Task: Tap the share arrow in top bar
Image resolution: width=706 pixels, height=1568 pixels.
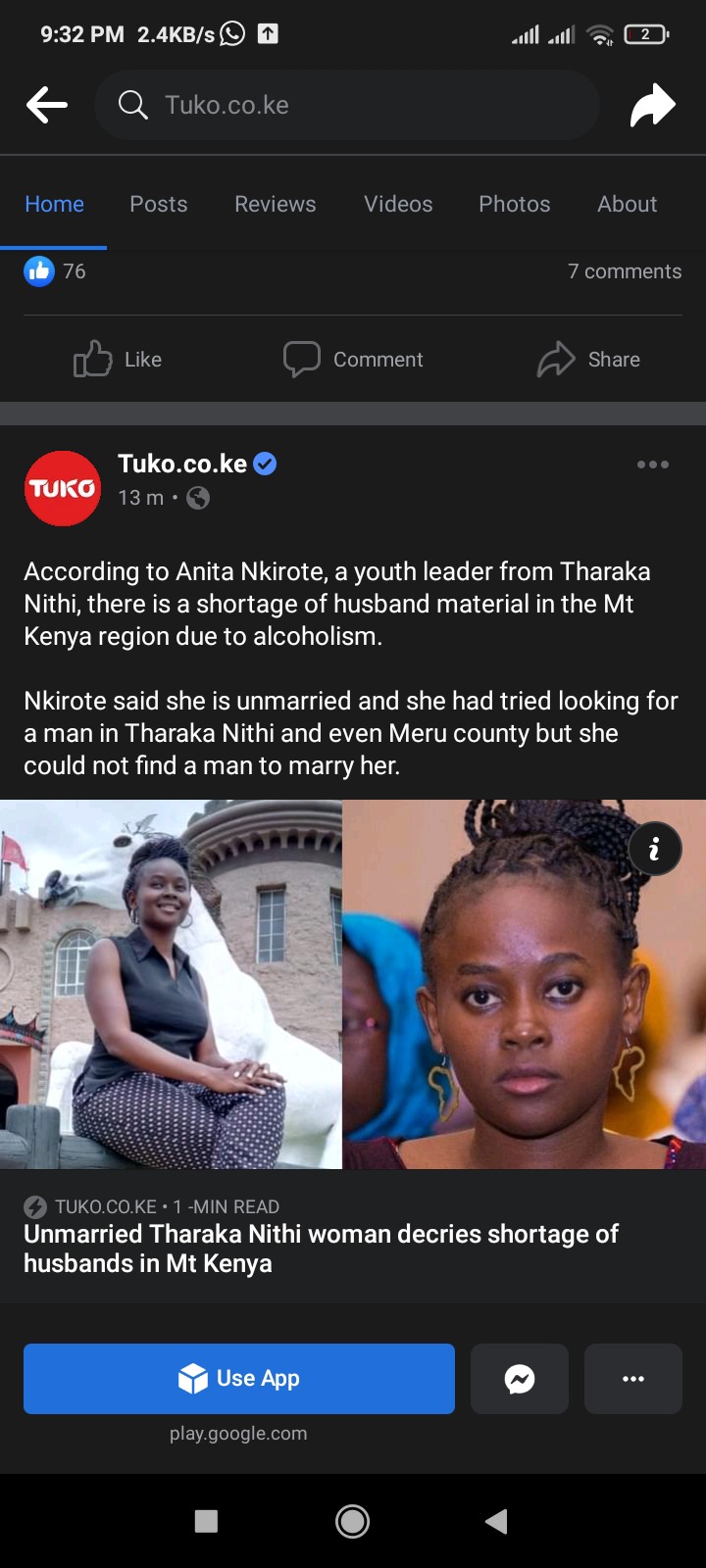Action: 653,105
